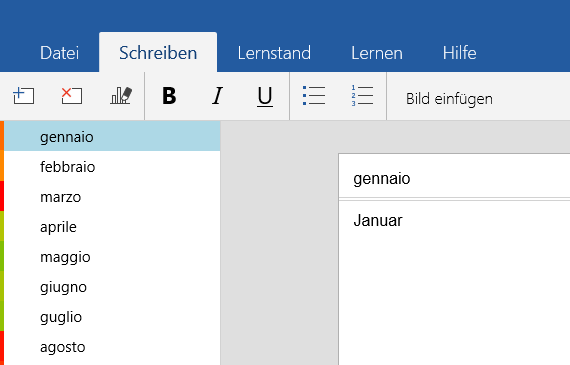Toggle bold formatting
This screenshot has width=570, height=365.
(x=169, y=96)
